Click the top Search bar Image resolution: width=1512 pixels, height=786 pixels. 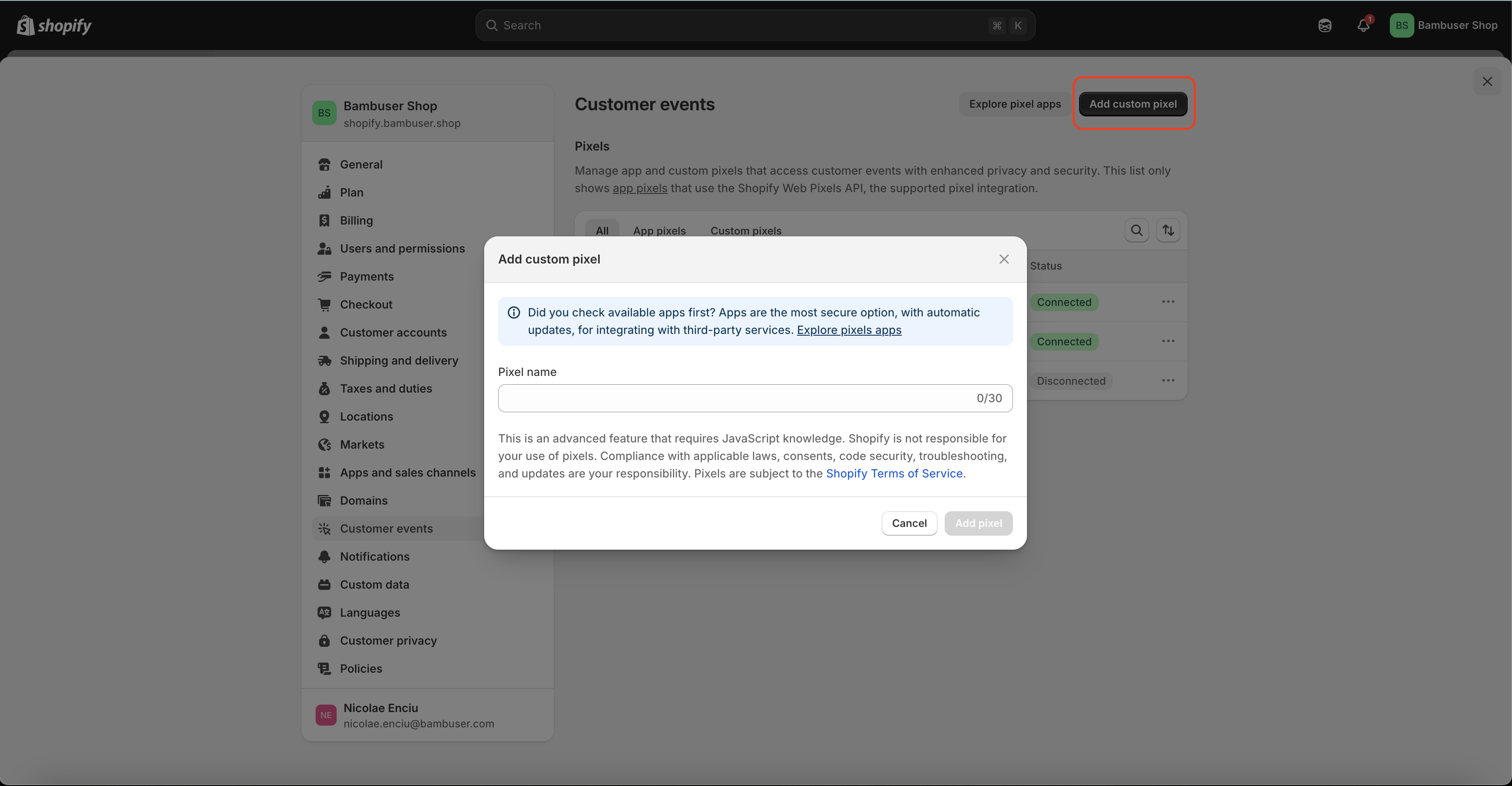(754, 25)
